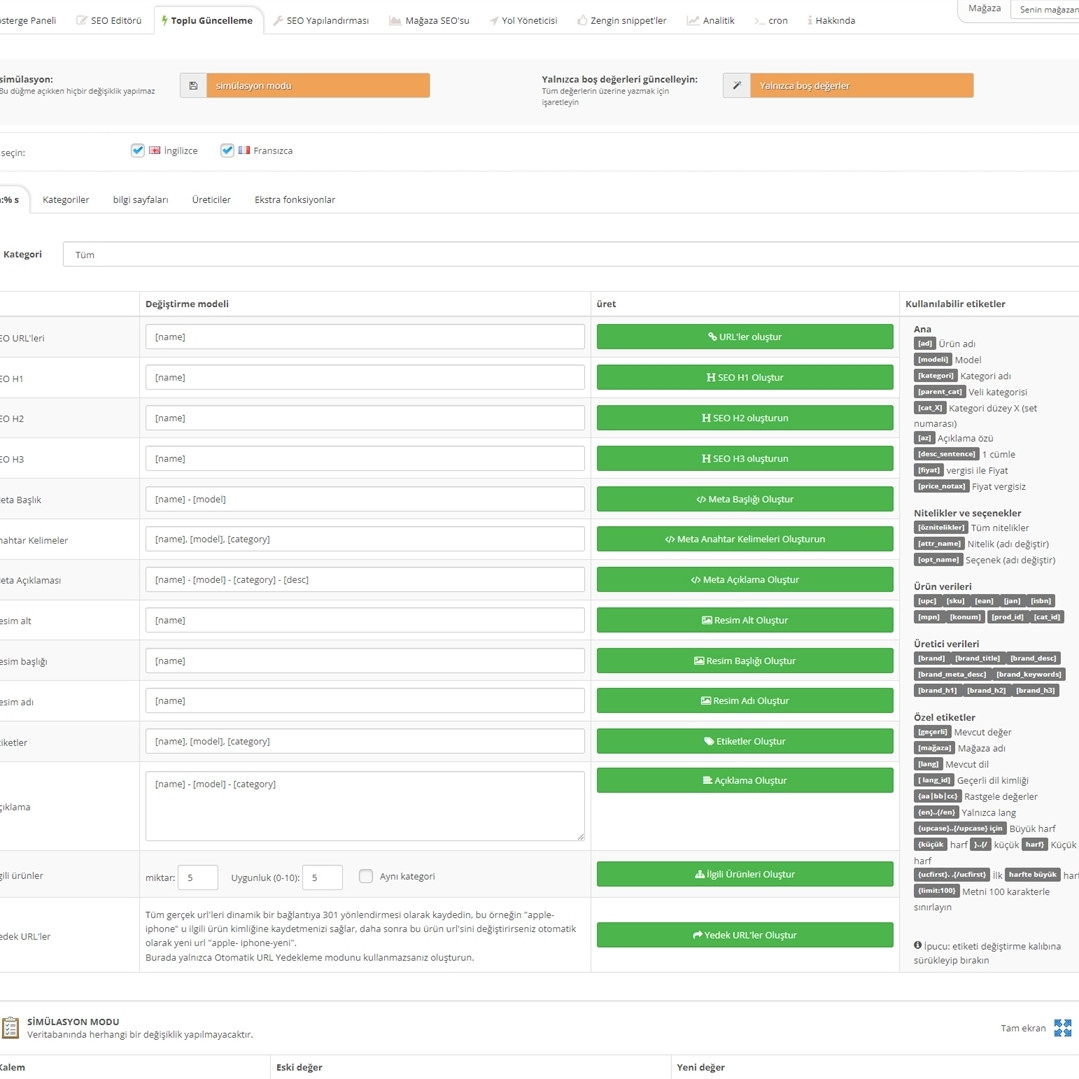This screenshot has width=1079, height=1079.
Task: Click Resim Alt Oluştur button
Action: point(745,620)
